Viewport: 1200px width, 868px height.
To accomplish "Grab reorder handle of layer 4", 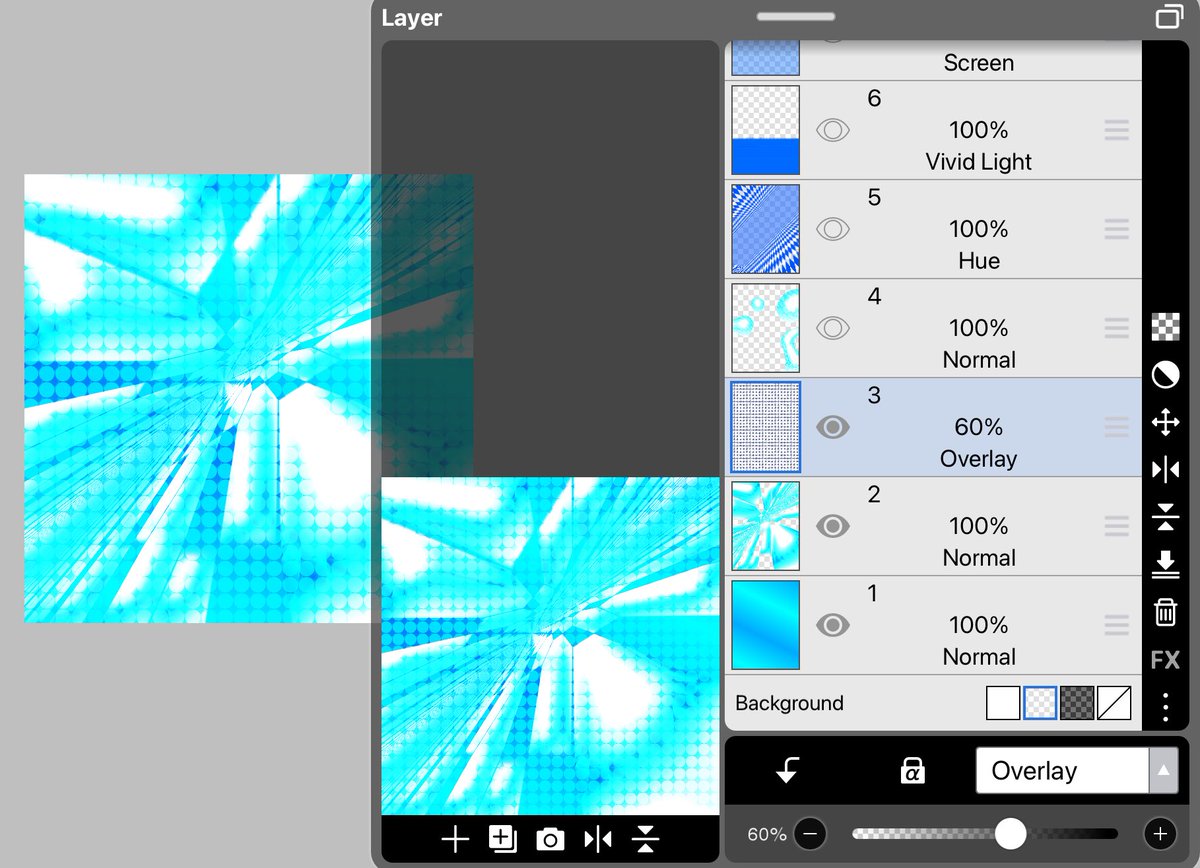I will (x=1117, y=328).
